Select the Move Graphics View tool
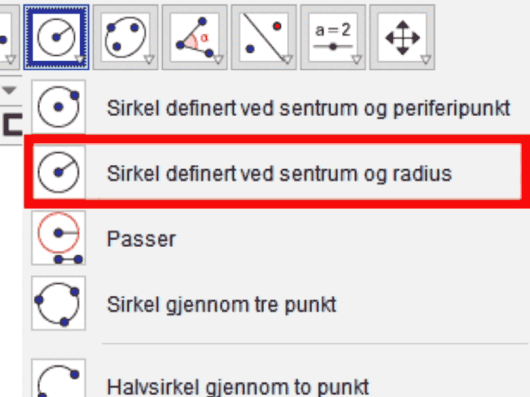 (402, 37)
